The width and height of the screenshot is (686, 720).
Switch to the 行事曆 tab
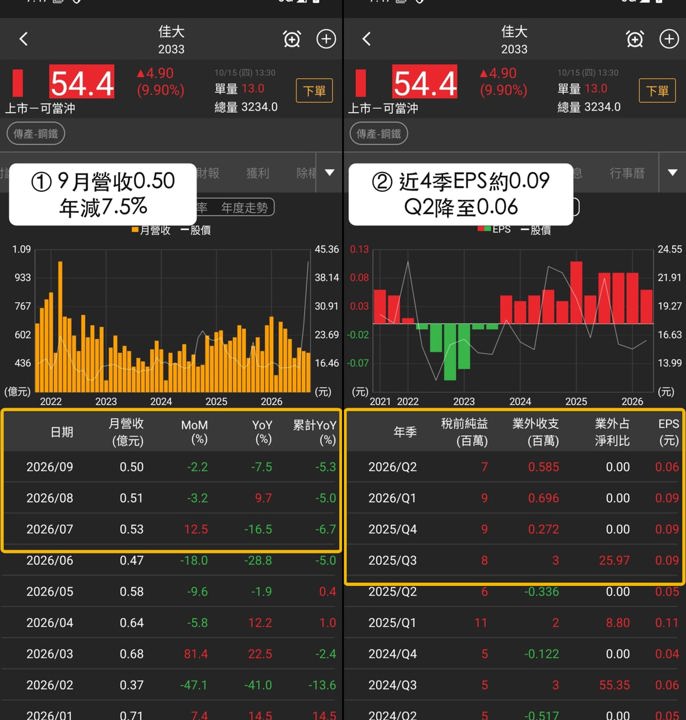(627, 173)
